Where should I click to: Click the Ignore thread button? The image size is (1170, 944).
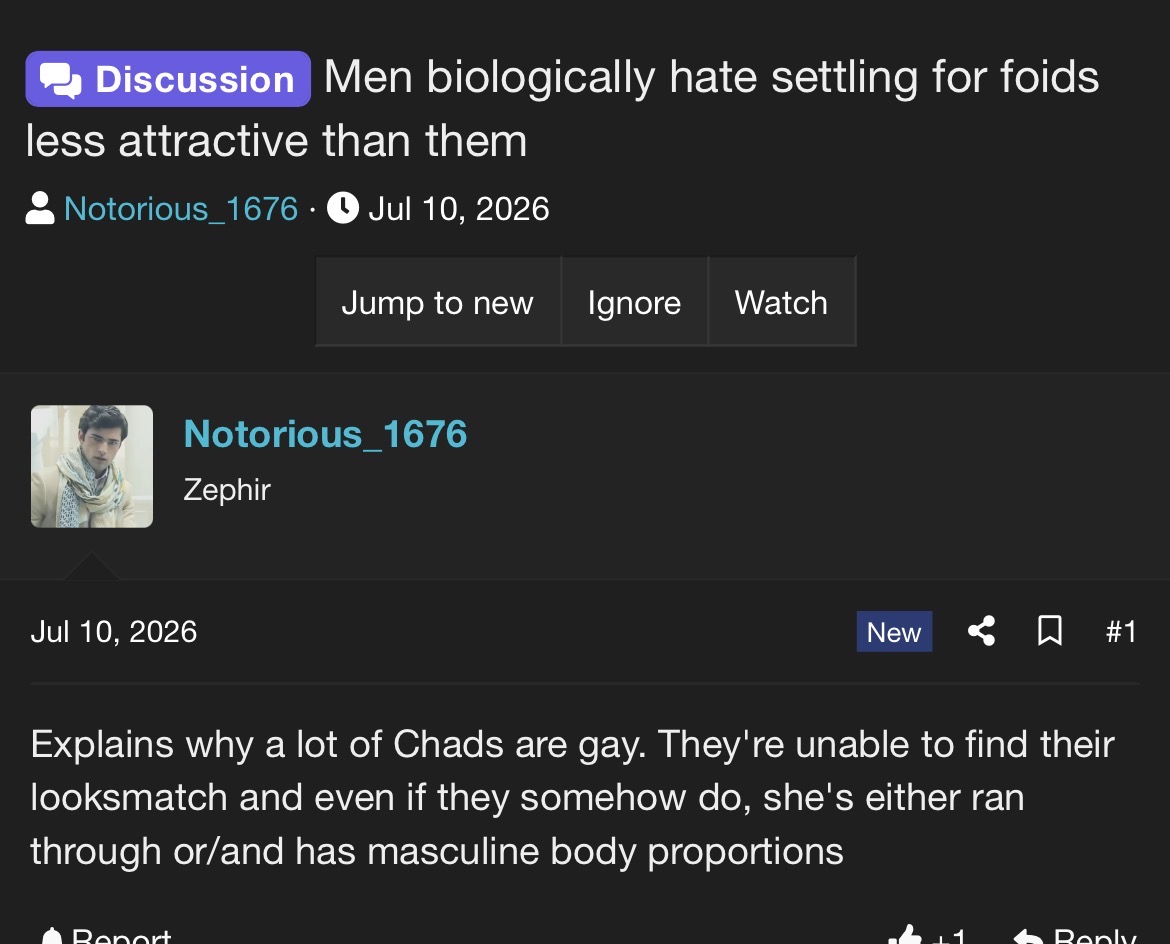pos(634,302)
